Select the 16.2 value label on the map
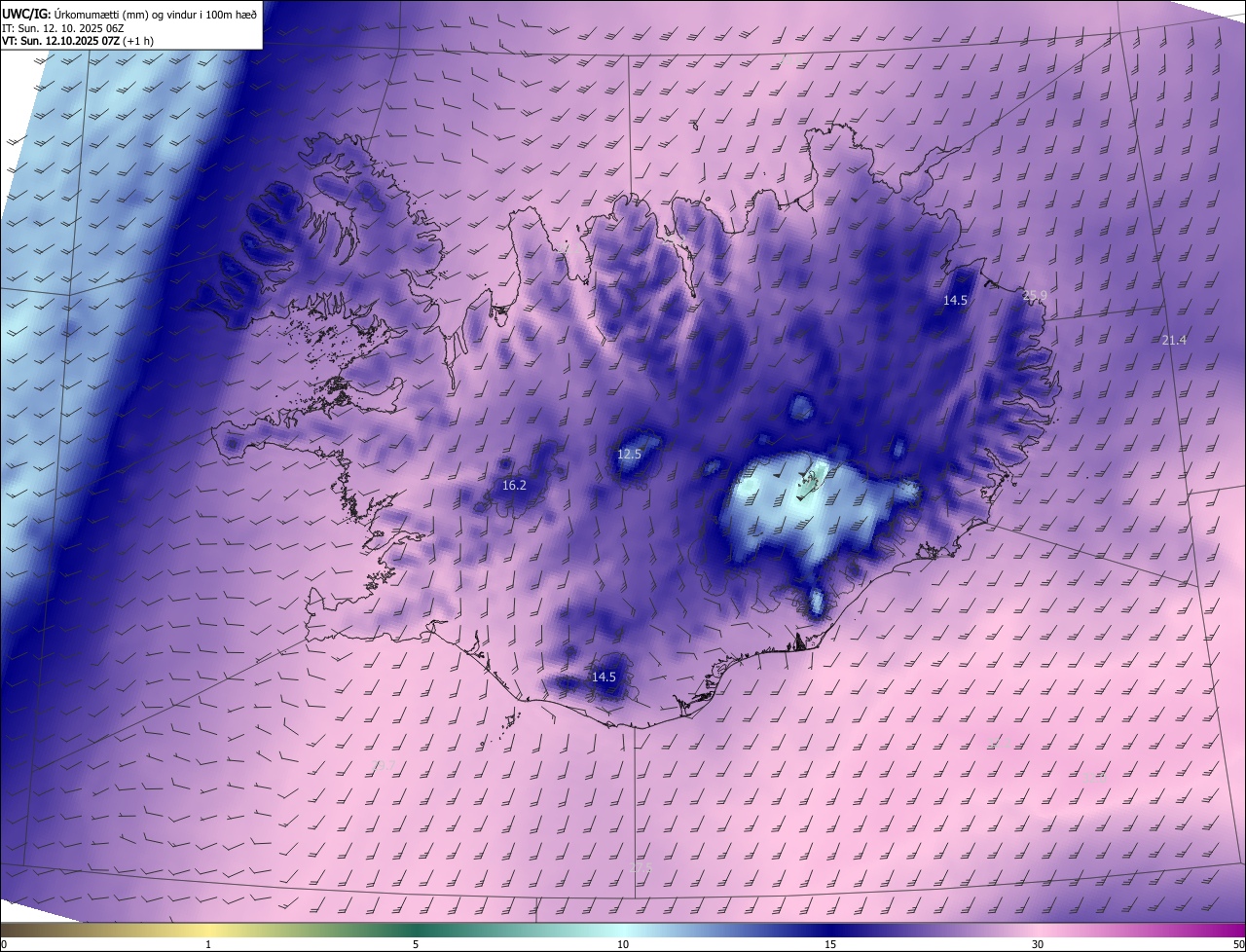This screenshot has height=952, width=1246. (514, 485)
